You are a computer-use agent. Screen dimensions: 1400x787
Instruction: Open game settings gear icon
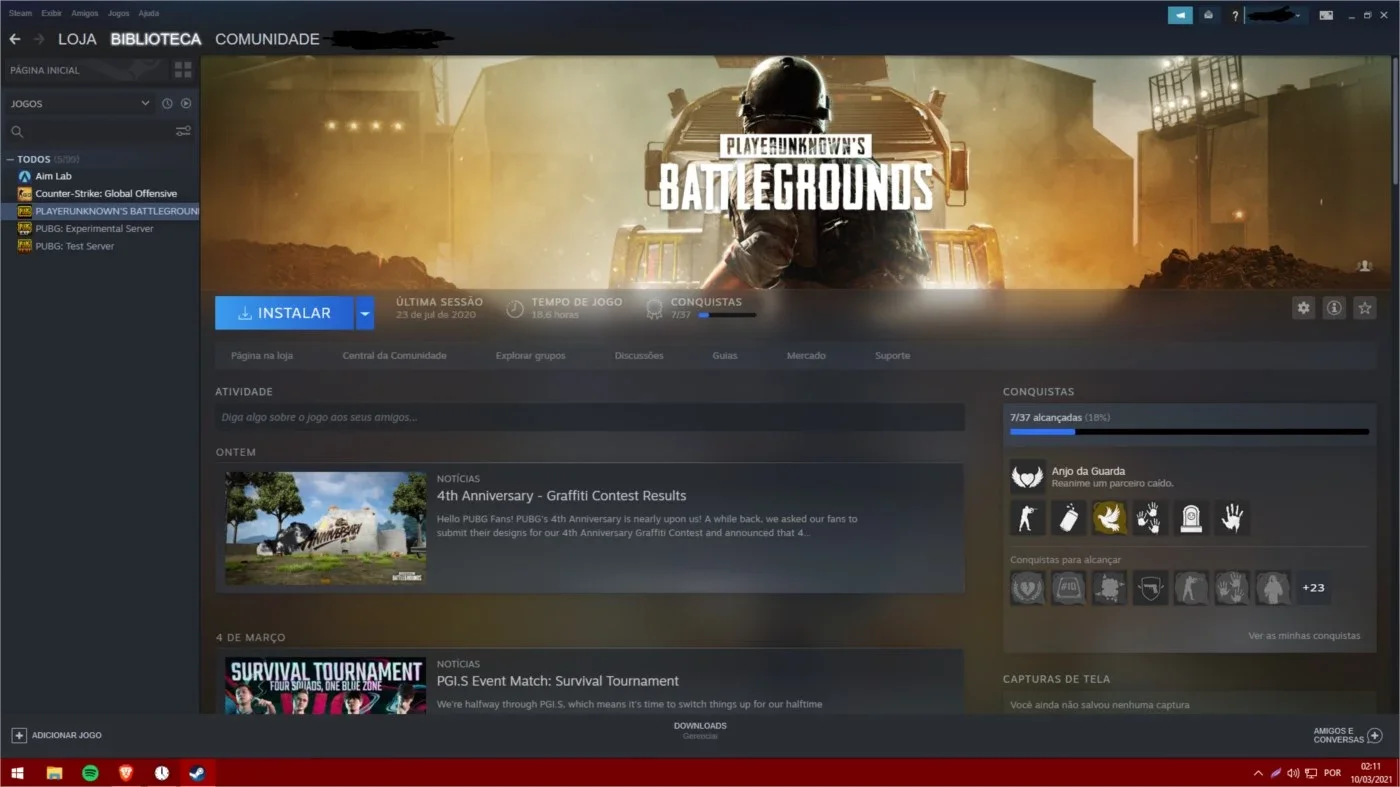pyautogui.click(x=1303, y=308)
